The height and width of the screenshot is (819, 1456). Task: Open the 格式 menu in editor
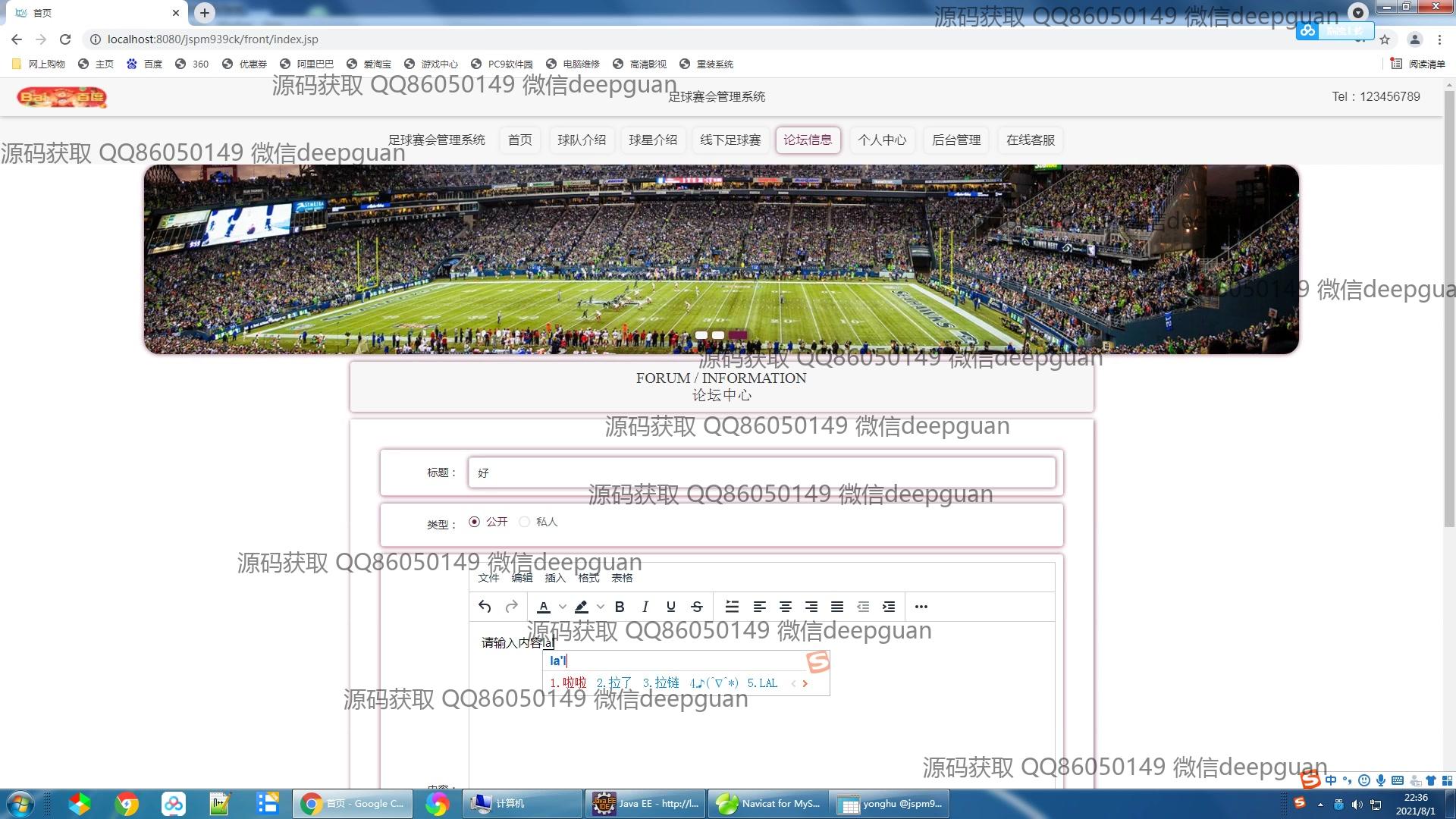tap(588, 578)
